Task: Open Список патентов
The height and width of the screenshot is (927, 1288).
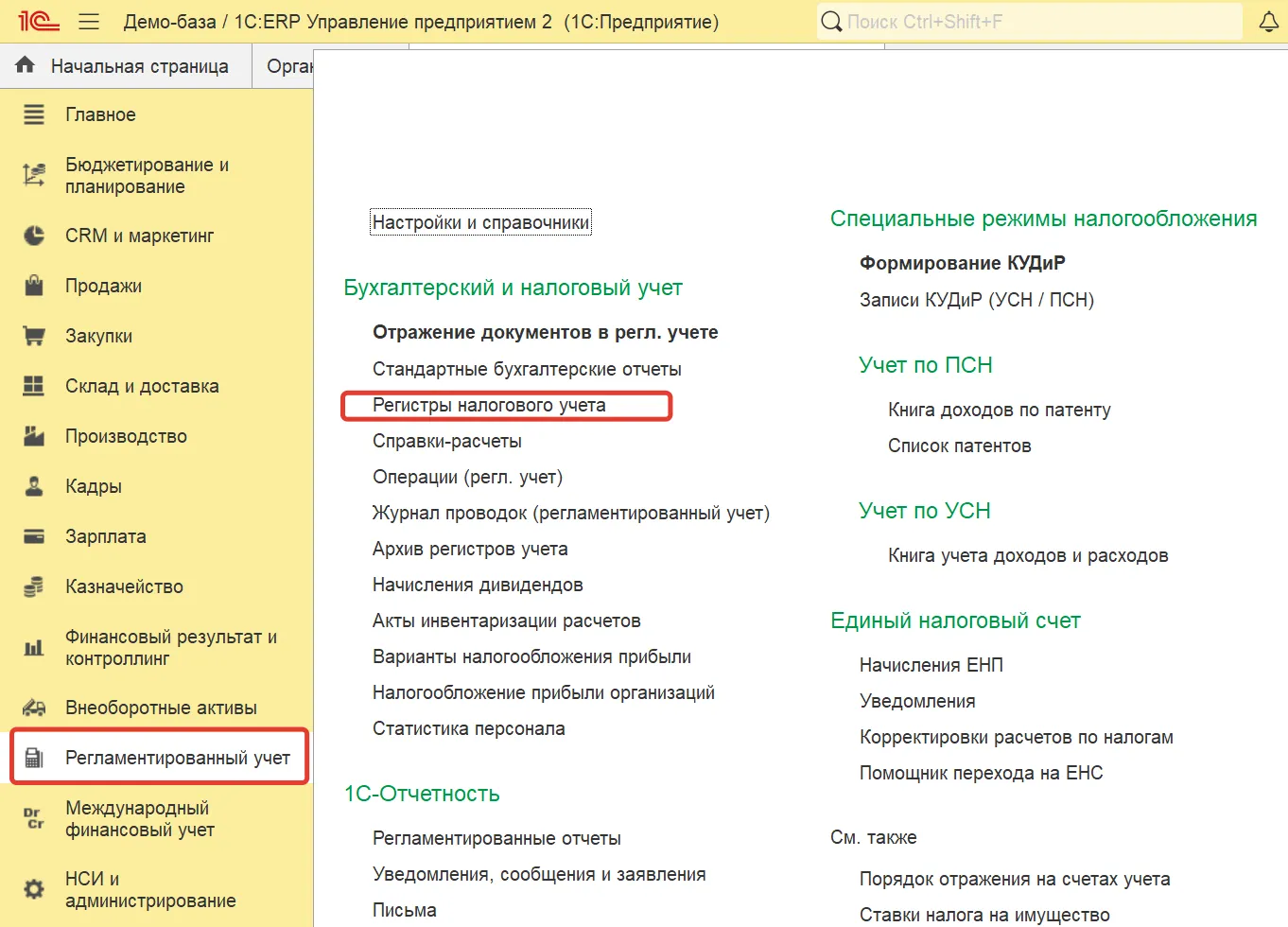Action: tap(960, 446)
